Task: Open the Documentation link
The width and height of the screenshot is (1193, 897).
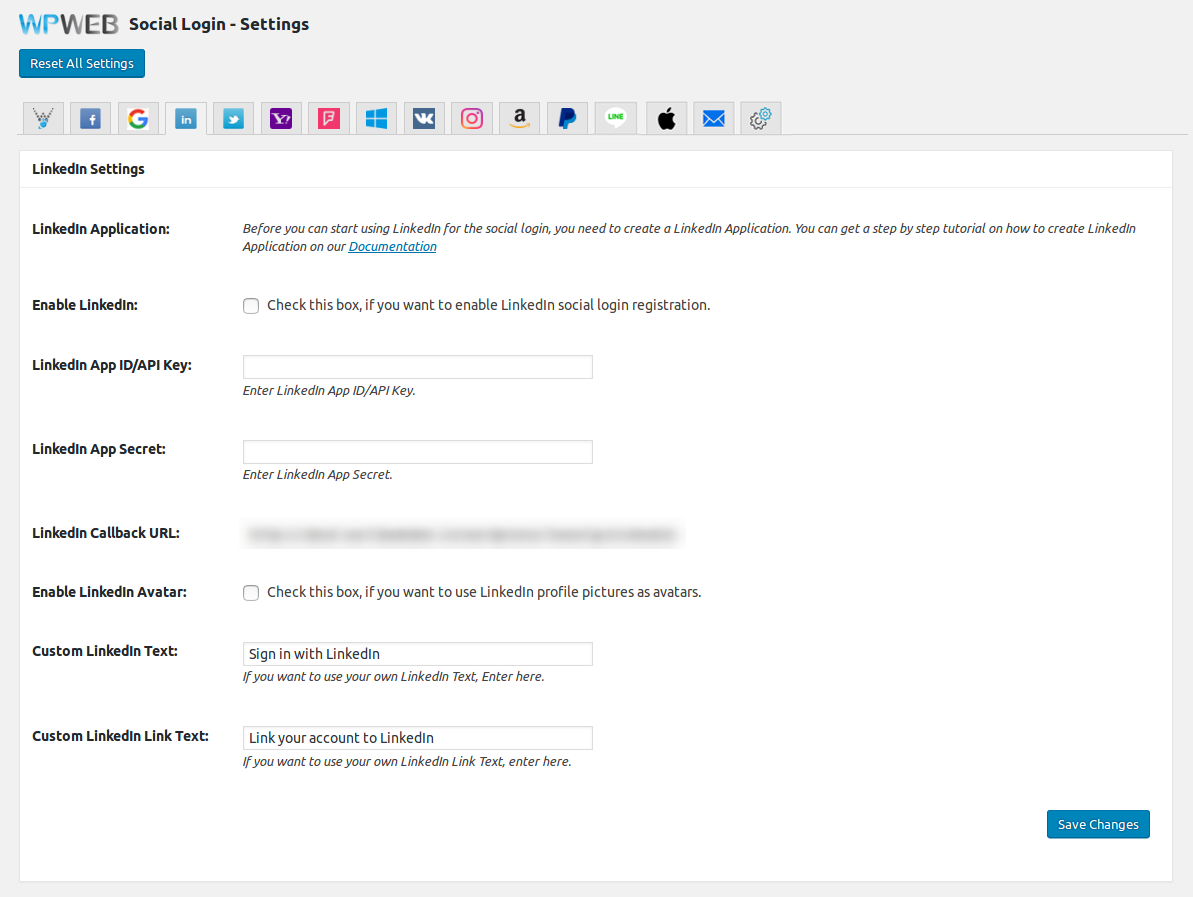Action: [x=392, y=247]
